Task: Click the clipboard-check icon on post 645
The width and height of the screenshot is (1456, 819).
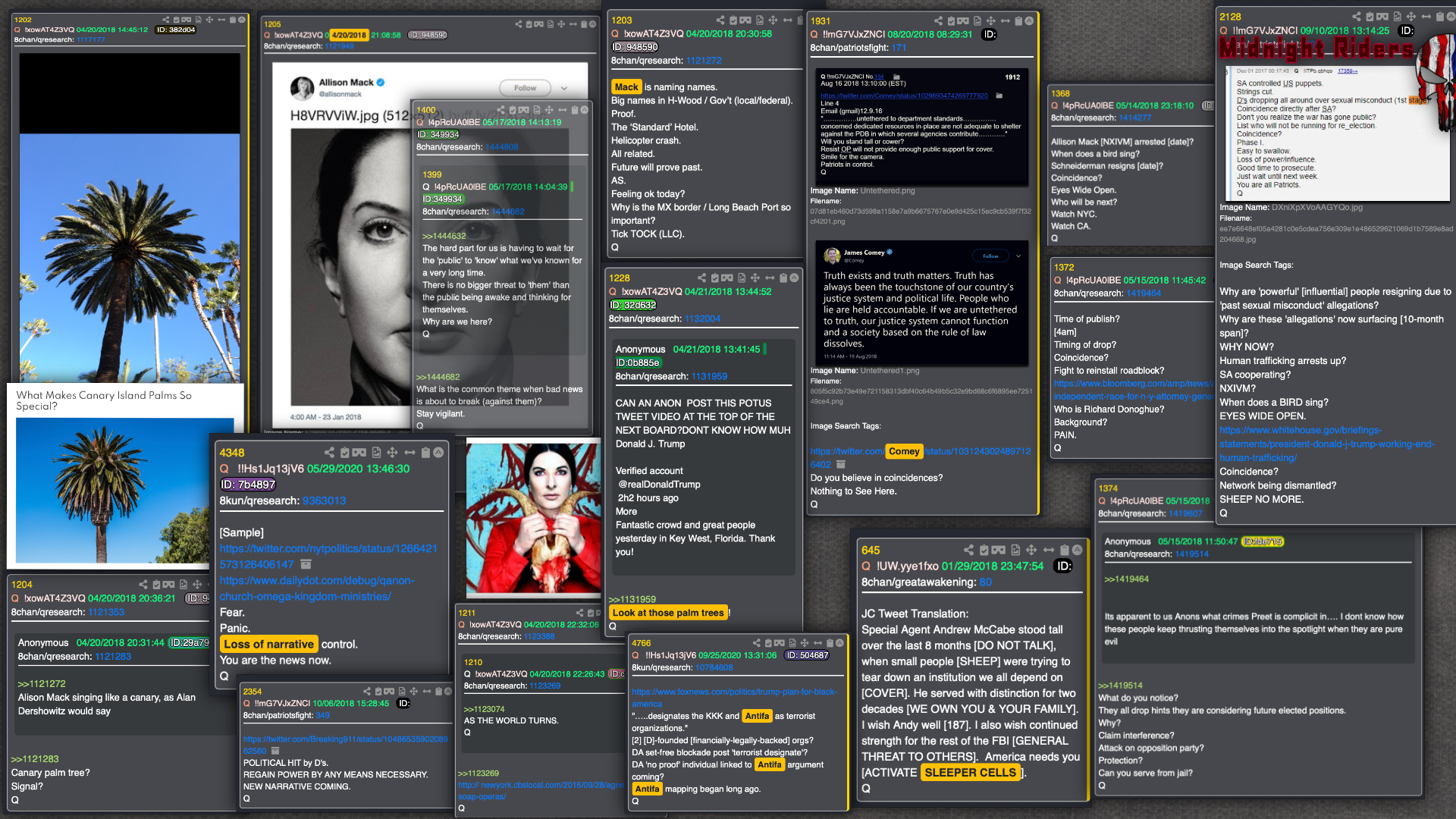Action: [984, 550]
